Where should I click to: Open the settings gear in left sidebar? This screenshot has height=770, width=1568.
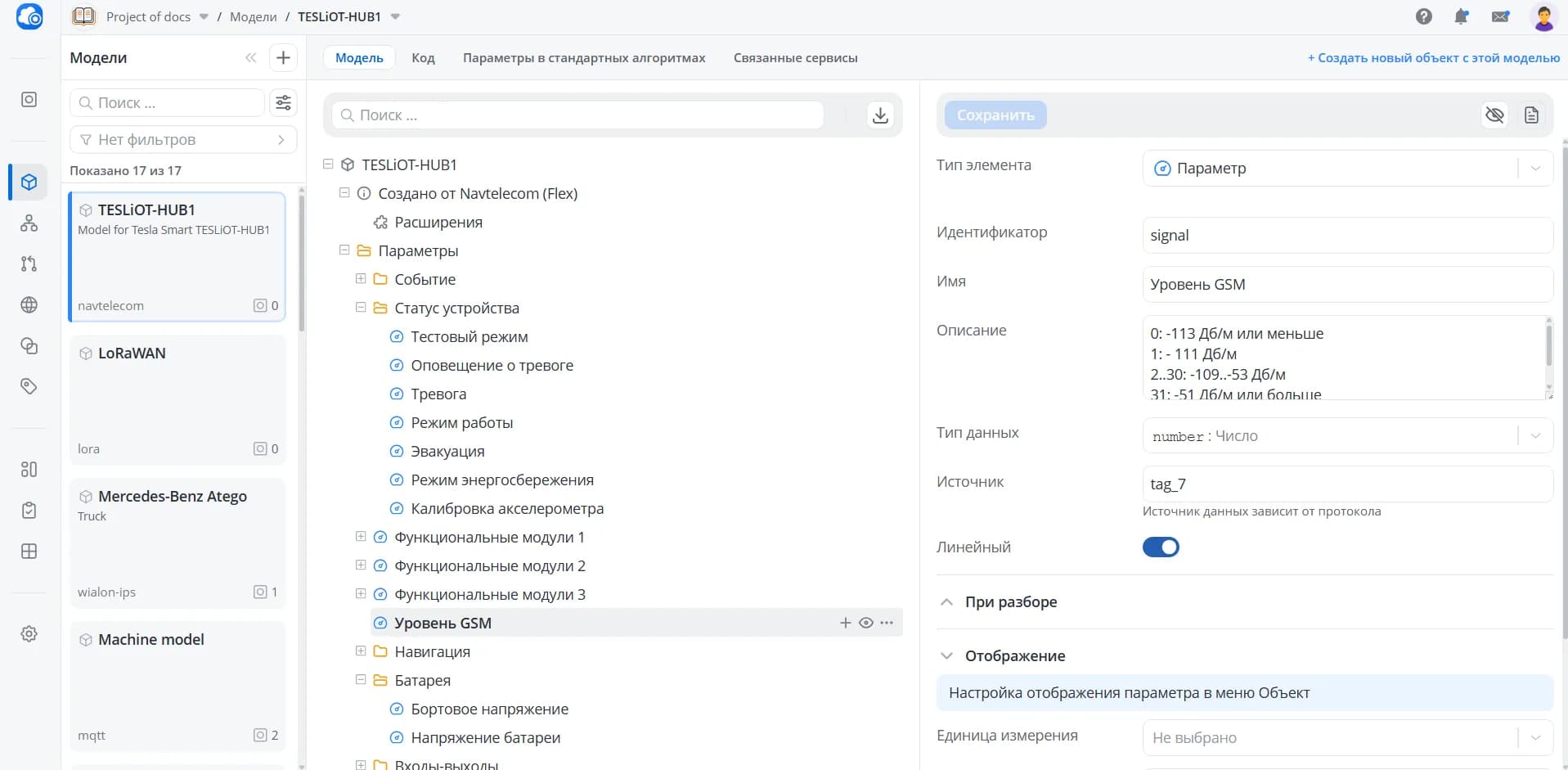(29, 633)
